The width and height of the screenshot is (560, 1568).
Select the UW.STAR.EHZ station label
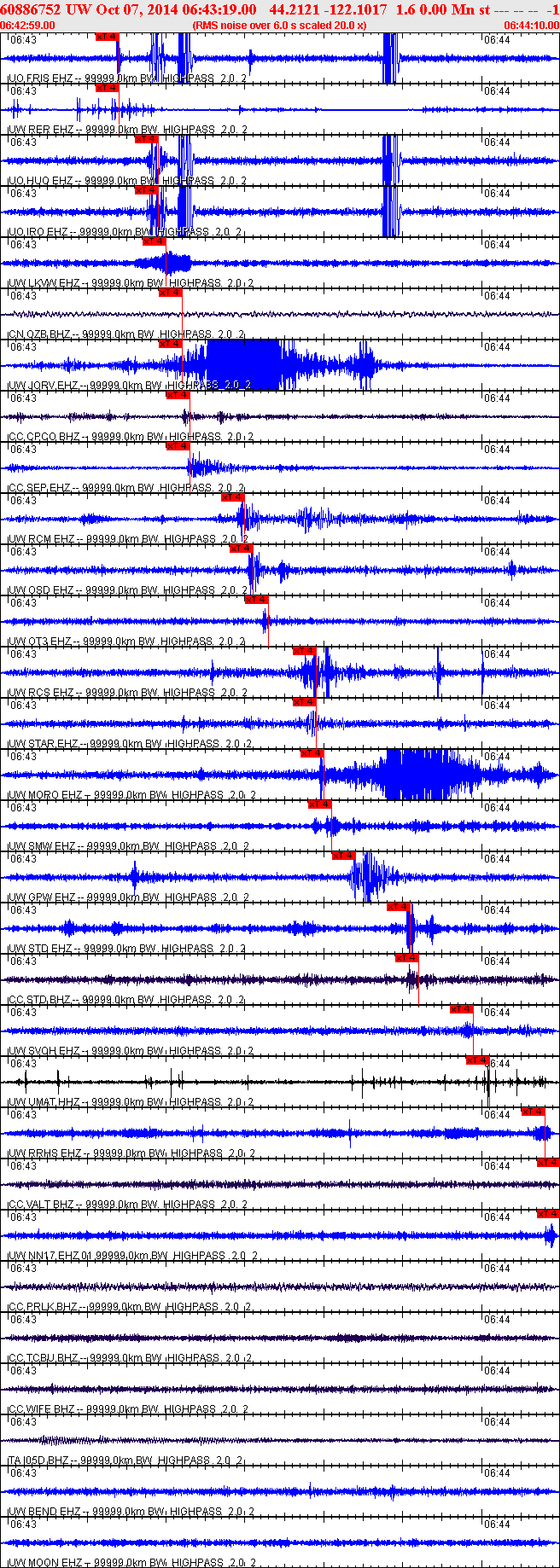128,744
